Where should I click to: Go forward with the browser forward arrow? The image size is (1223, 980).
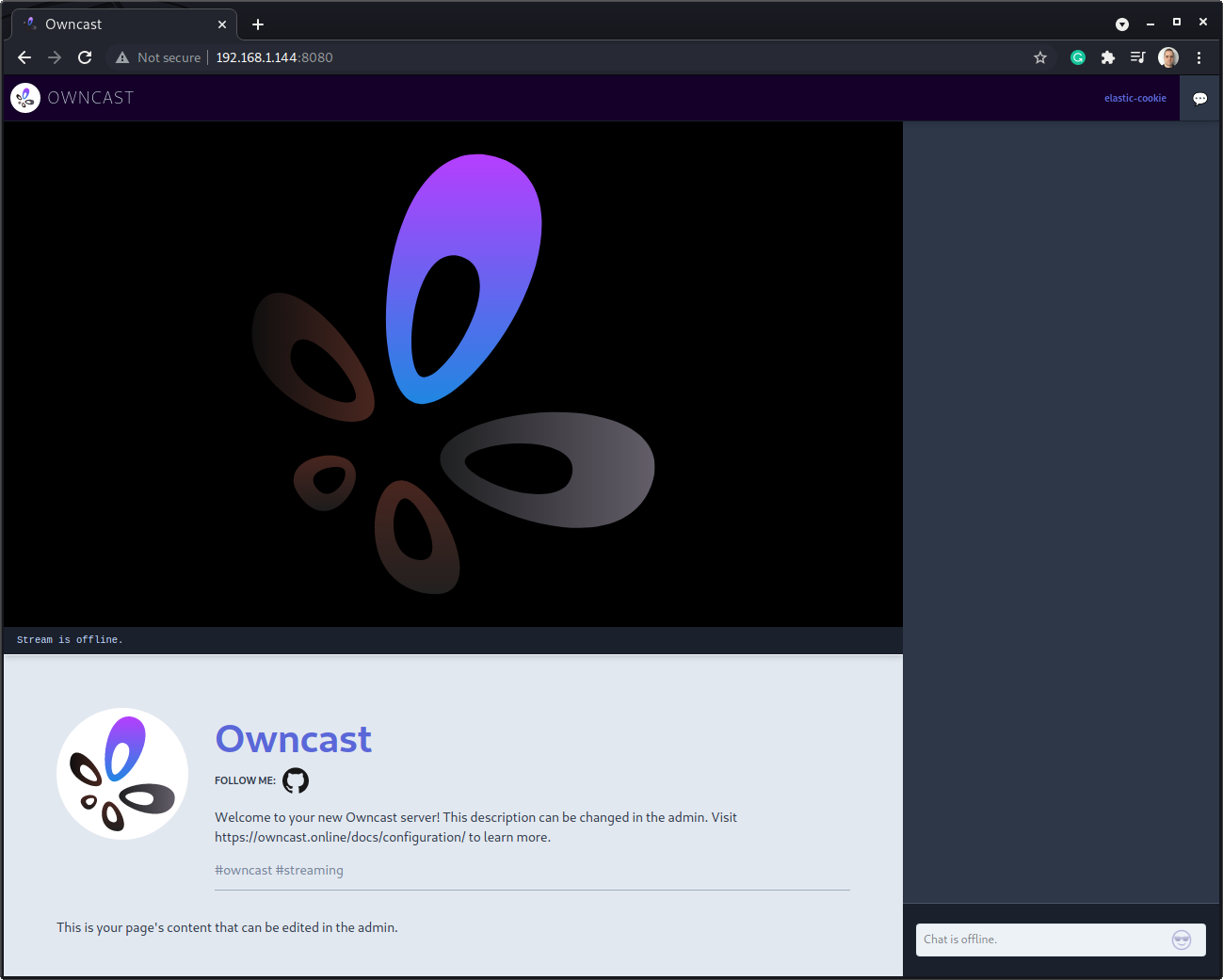point(55,57)
